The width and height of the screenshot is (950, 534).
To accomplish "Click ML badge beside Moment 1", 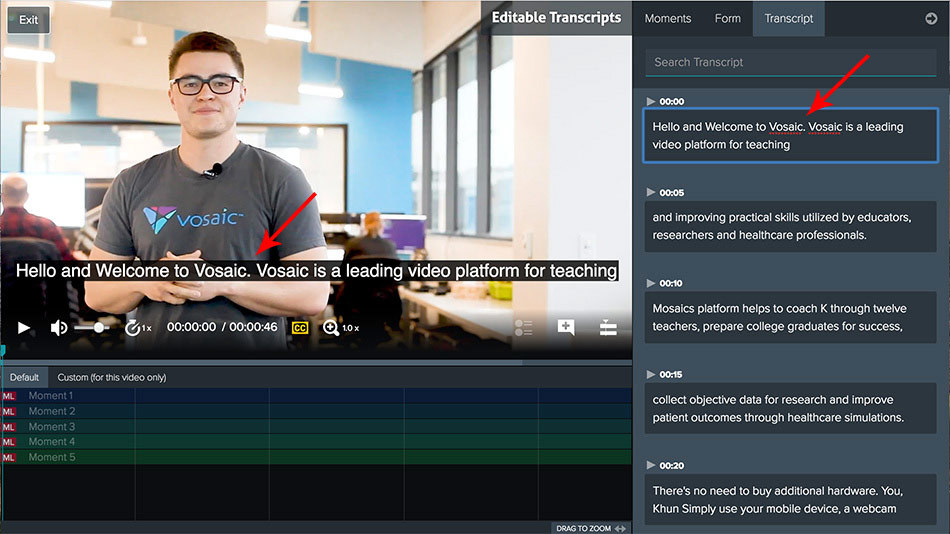I will [x=8, y=396].
